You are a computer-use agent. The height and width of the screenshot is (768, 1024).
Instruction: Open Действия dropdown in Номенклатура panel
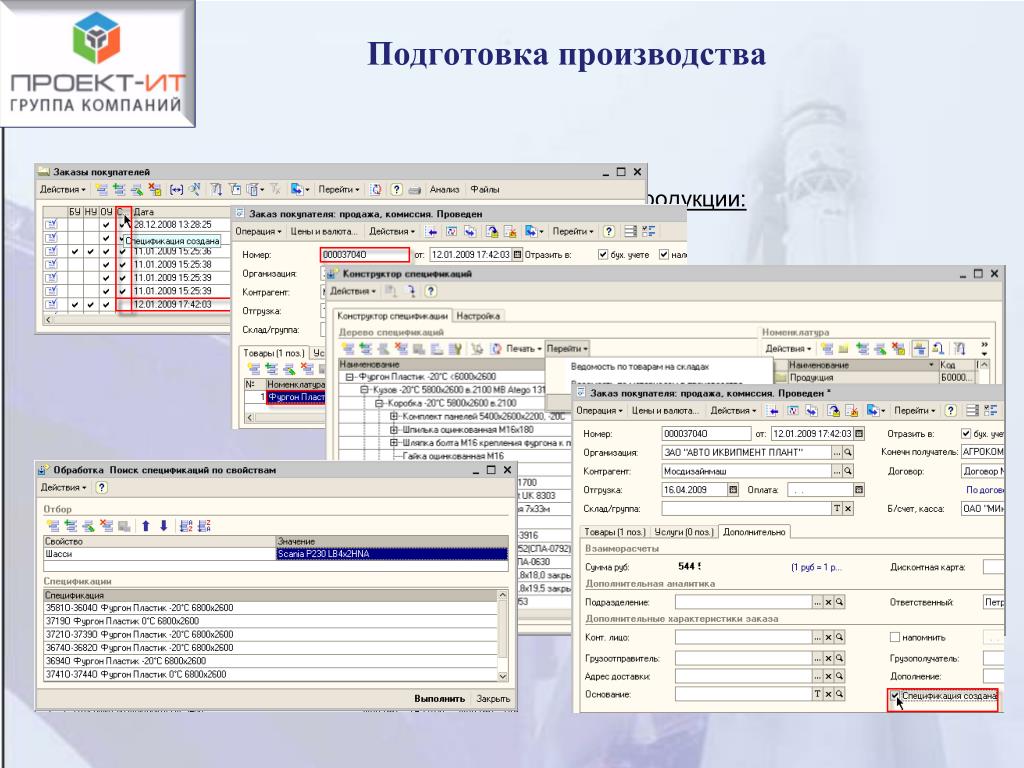(788, 349)
